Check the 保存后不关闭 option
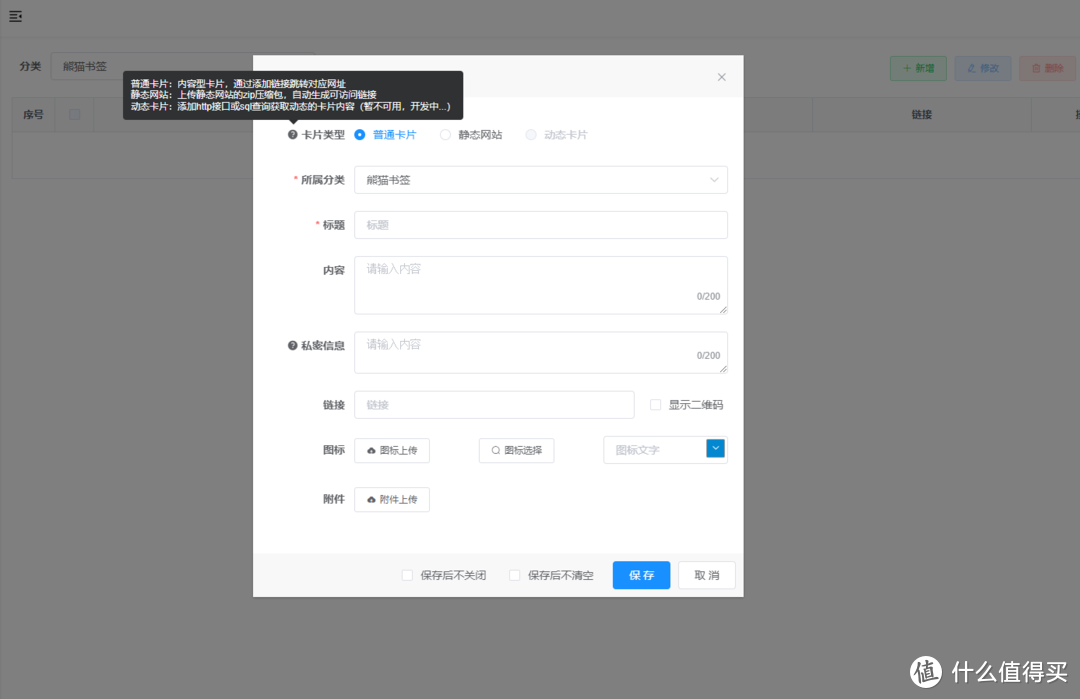Viewport: 1080px width, 699px height. pyautogui.click(x=408, y=575)
